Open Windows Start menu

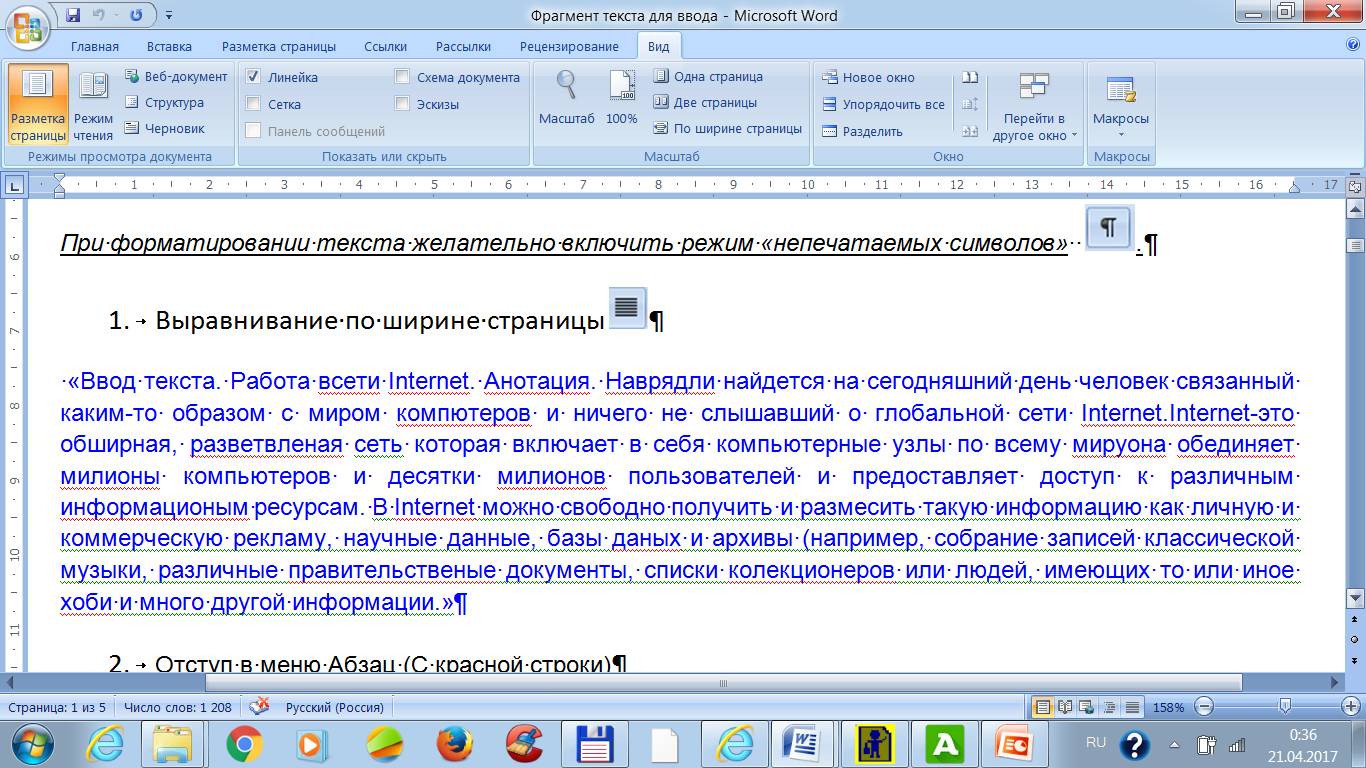coord(32,744)
